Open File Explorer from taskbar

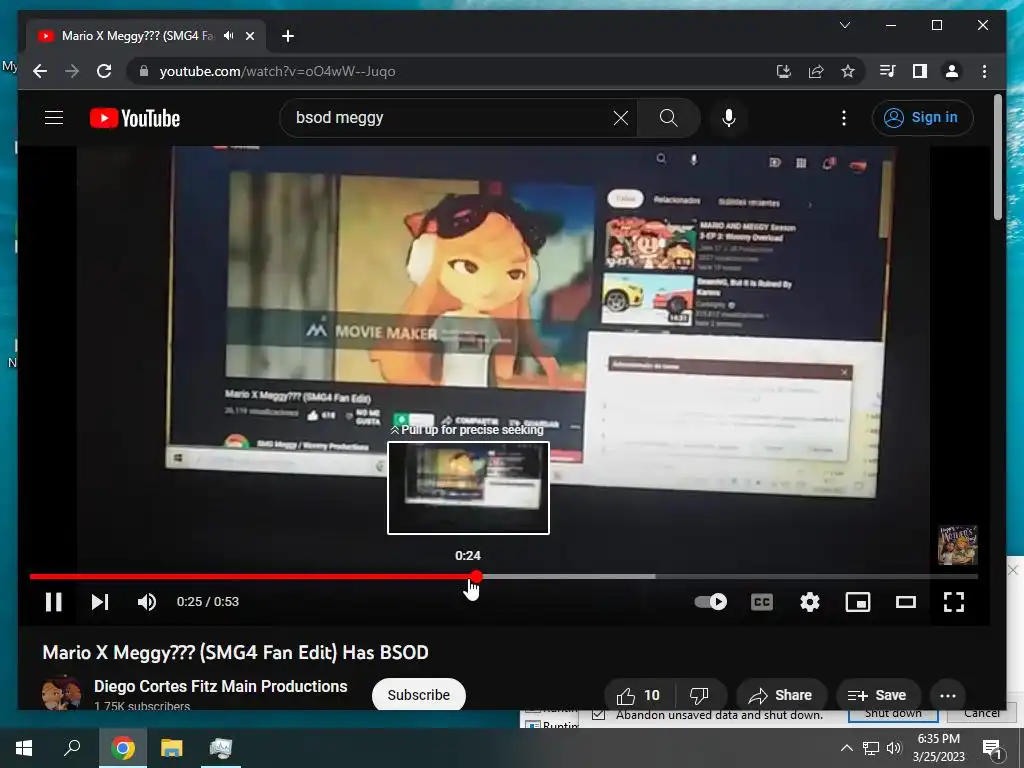172,748
